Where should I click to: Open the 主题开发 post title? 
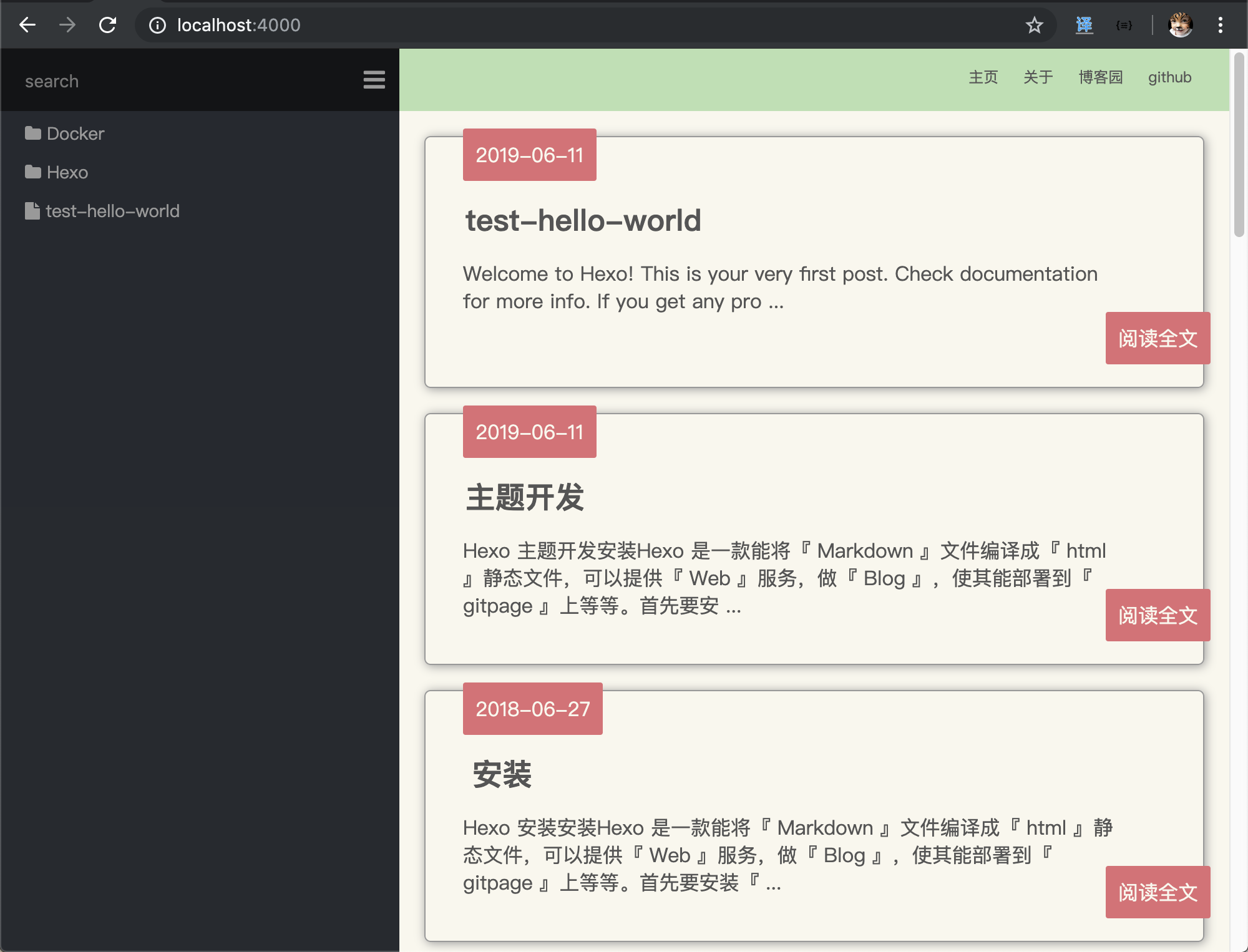525,498
